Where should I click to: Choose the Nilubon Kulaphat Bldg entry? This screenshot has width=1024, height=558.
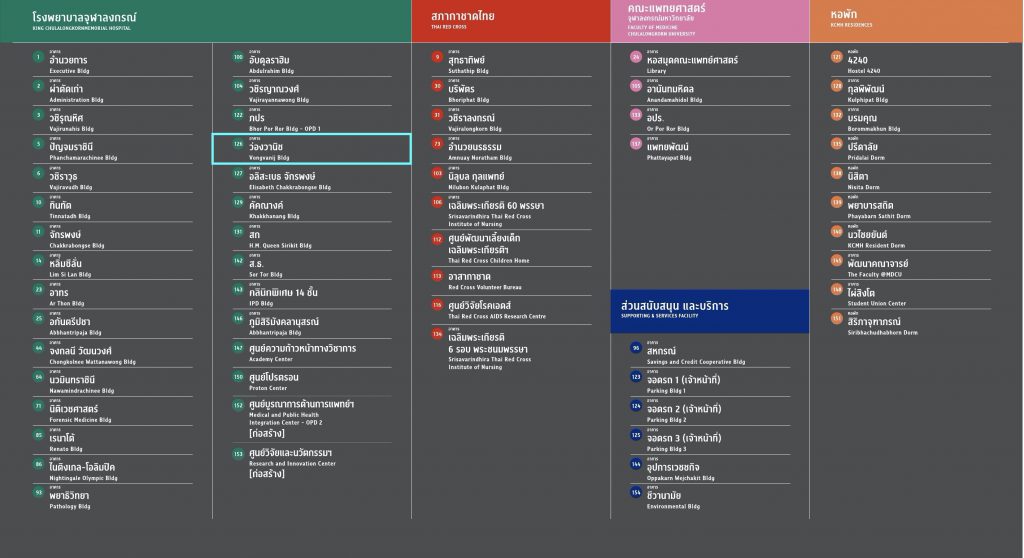pos(511,178)
